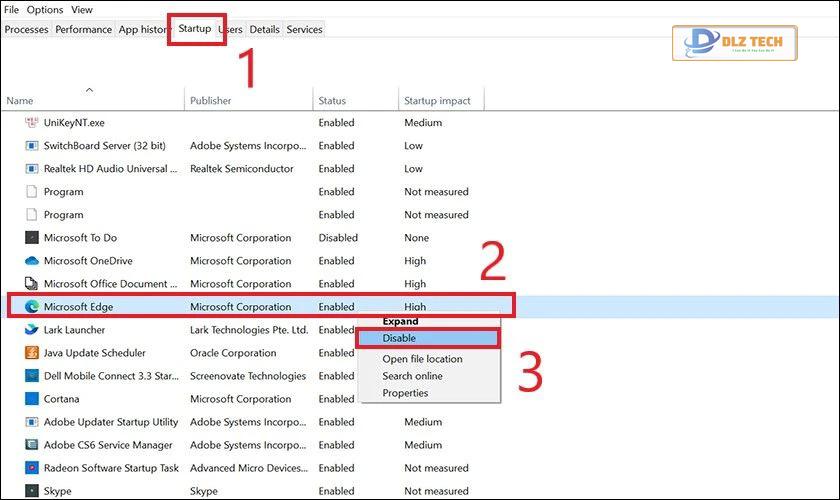The height and width of the screenshot is (500, 840).
Task: Select the SwitchBoard Server (32 bit) entry
Action: 104,146
